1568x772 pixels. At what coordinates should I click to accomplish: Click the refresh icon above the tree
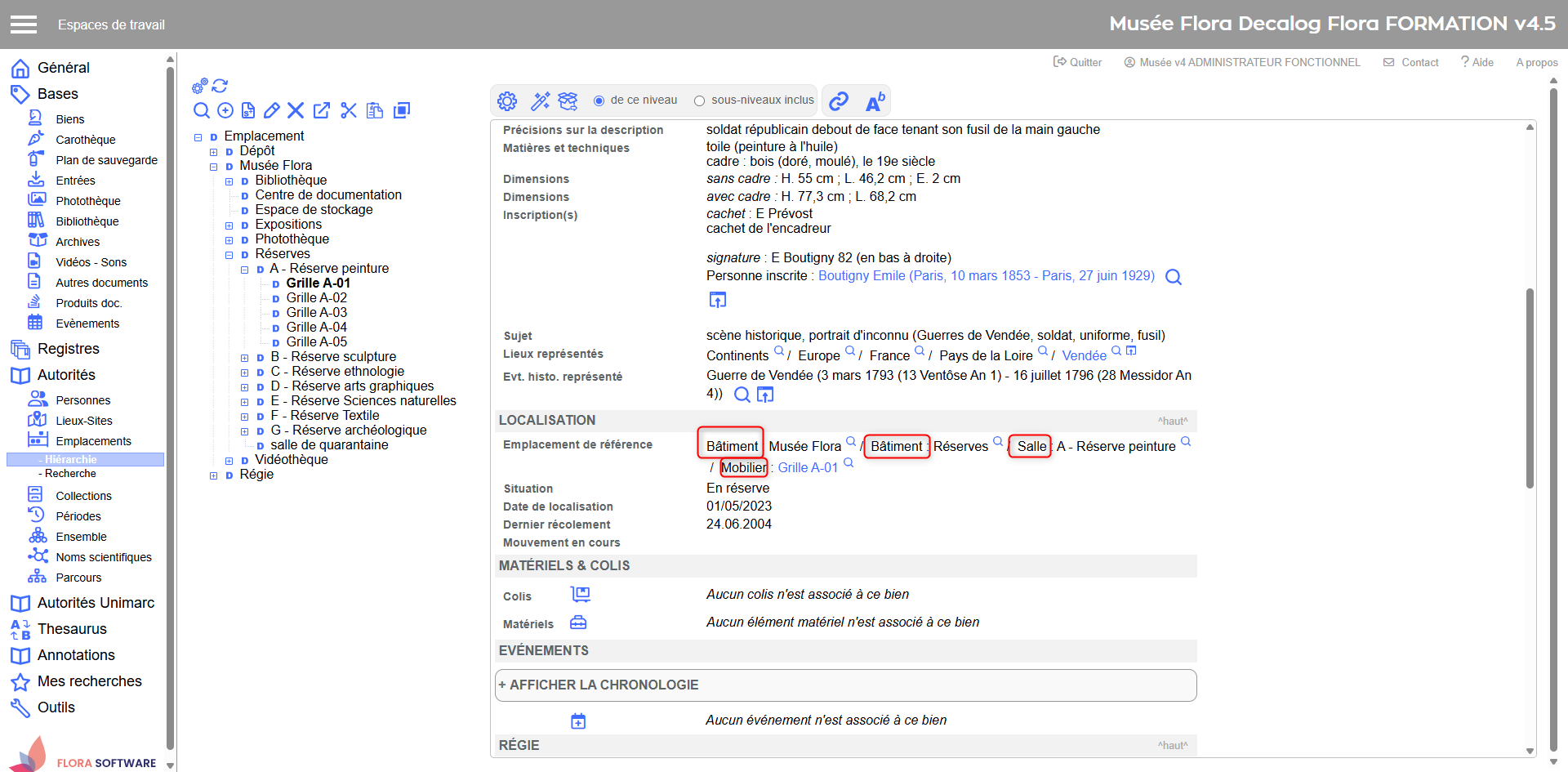(220, 86)
